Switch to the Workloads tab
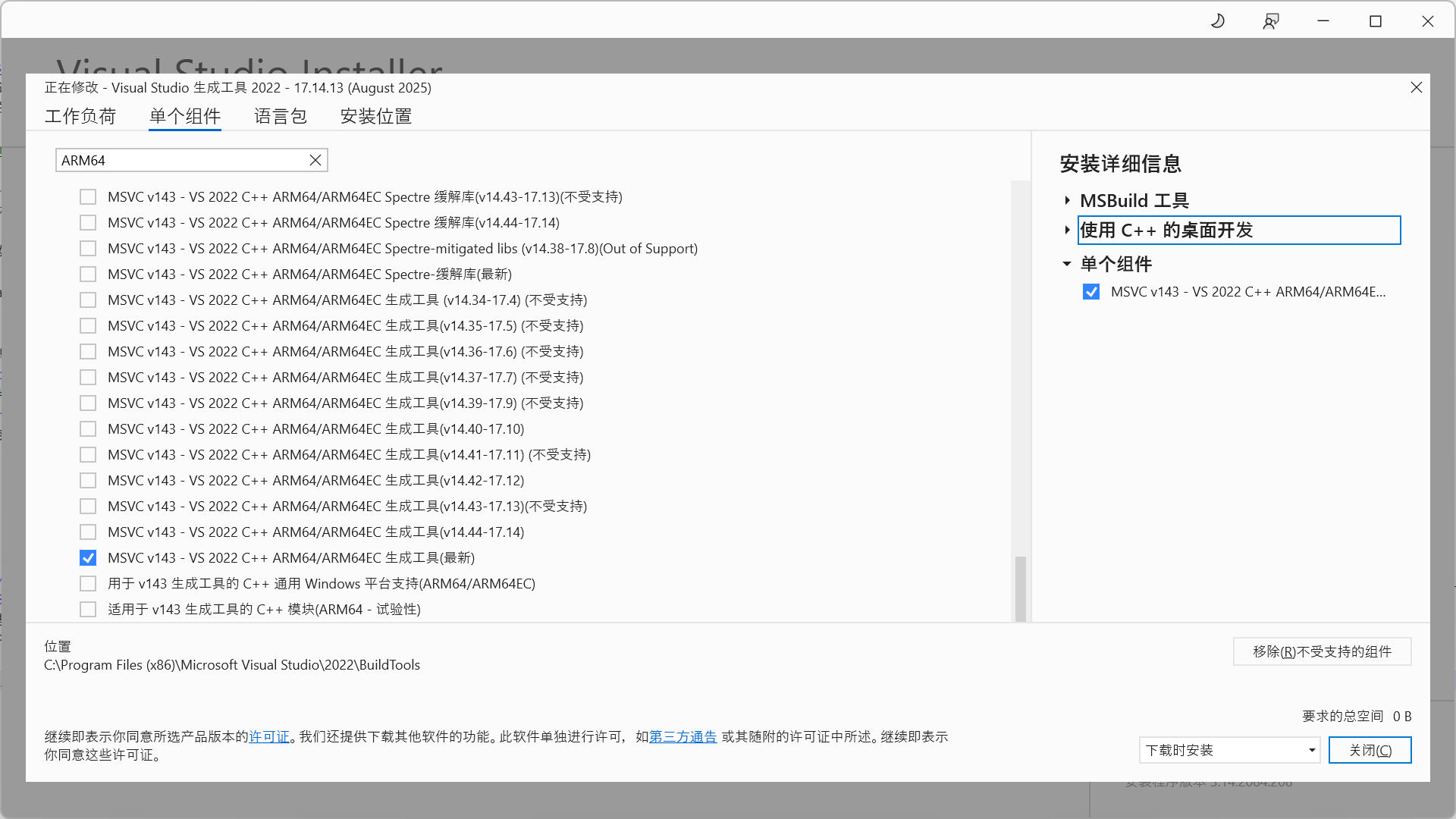 click(x=80, y=116)
